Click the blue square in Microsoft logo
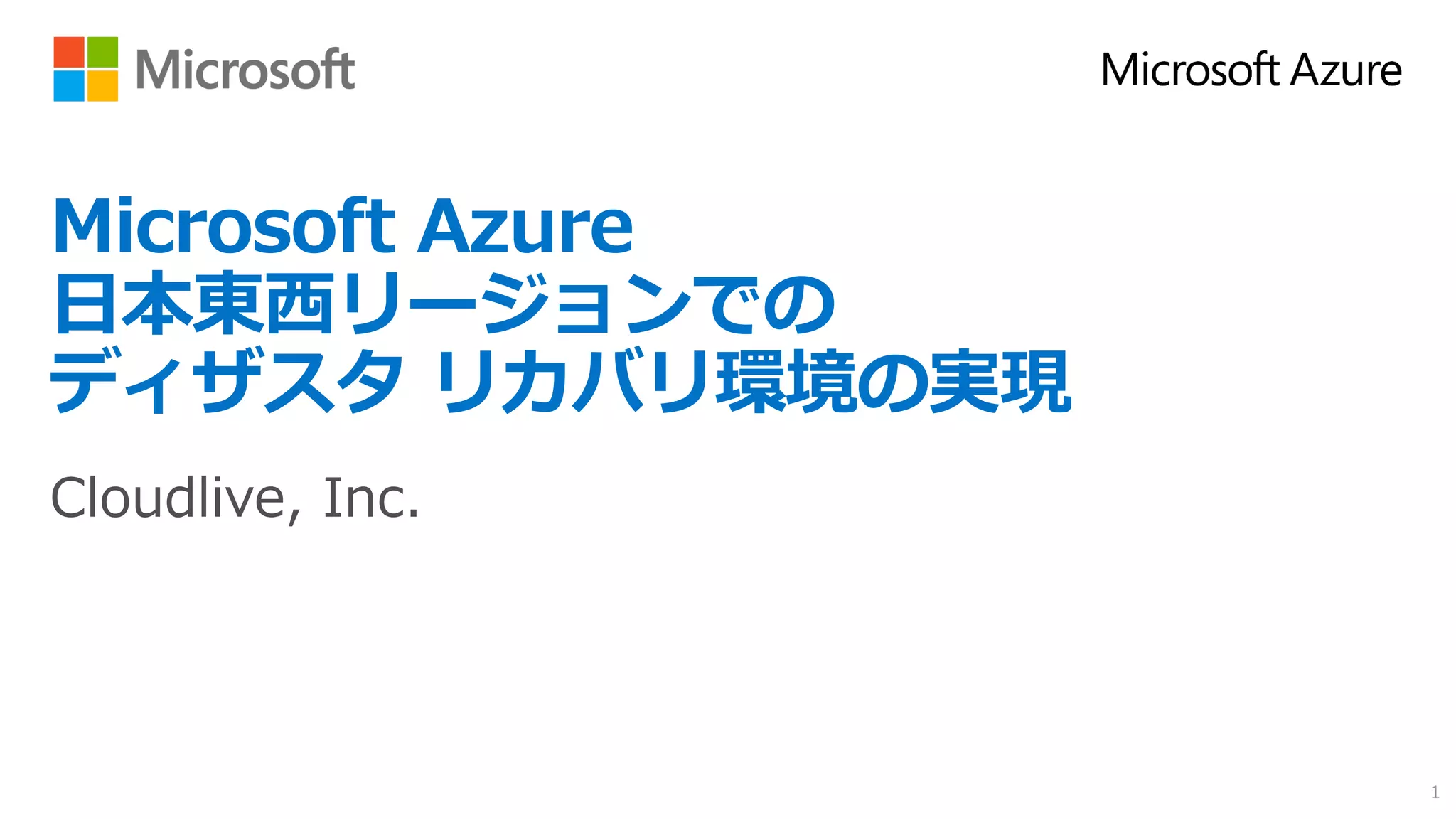This screenshot has height=819, width=1456. point(69,85)
